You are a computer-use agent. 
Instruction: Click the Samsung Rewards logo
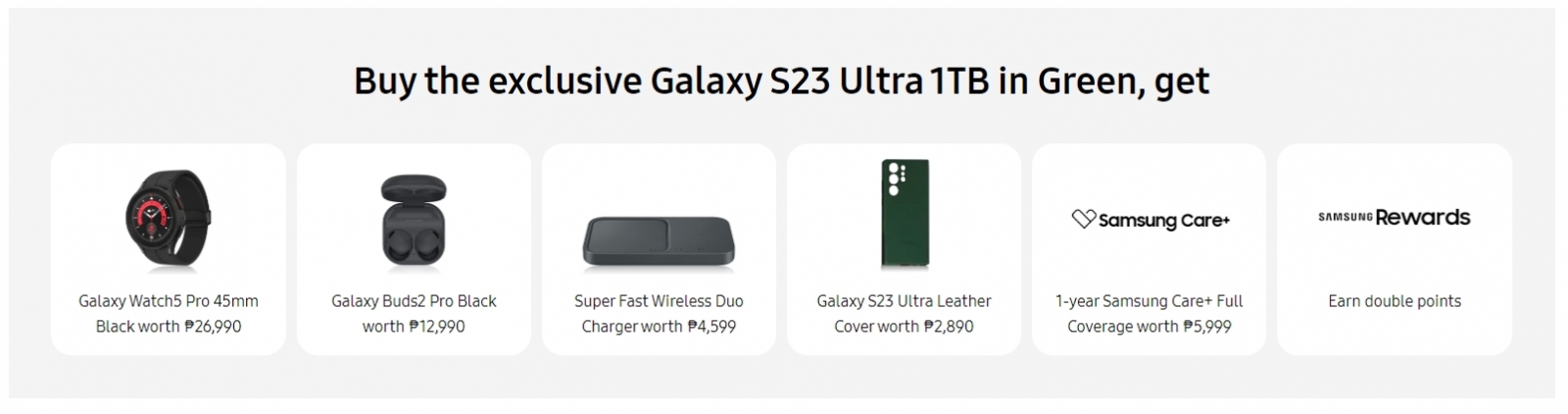(1394, 218)
